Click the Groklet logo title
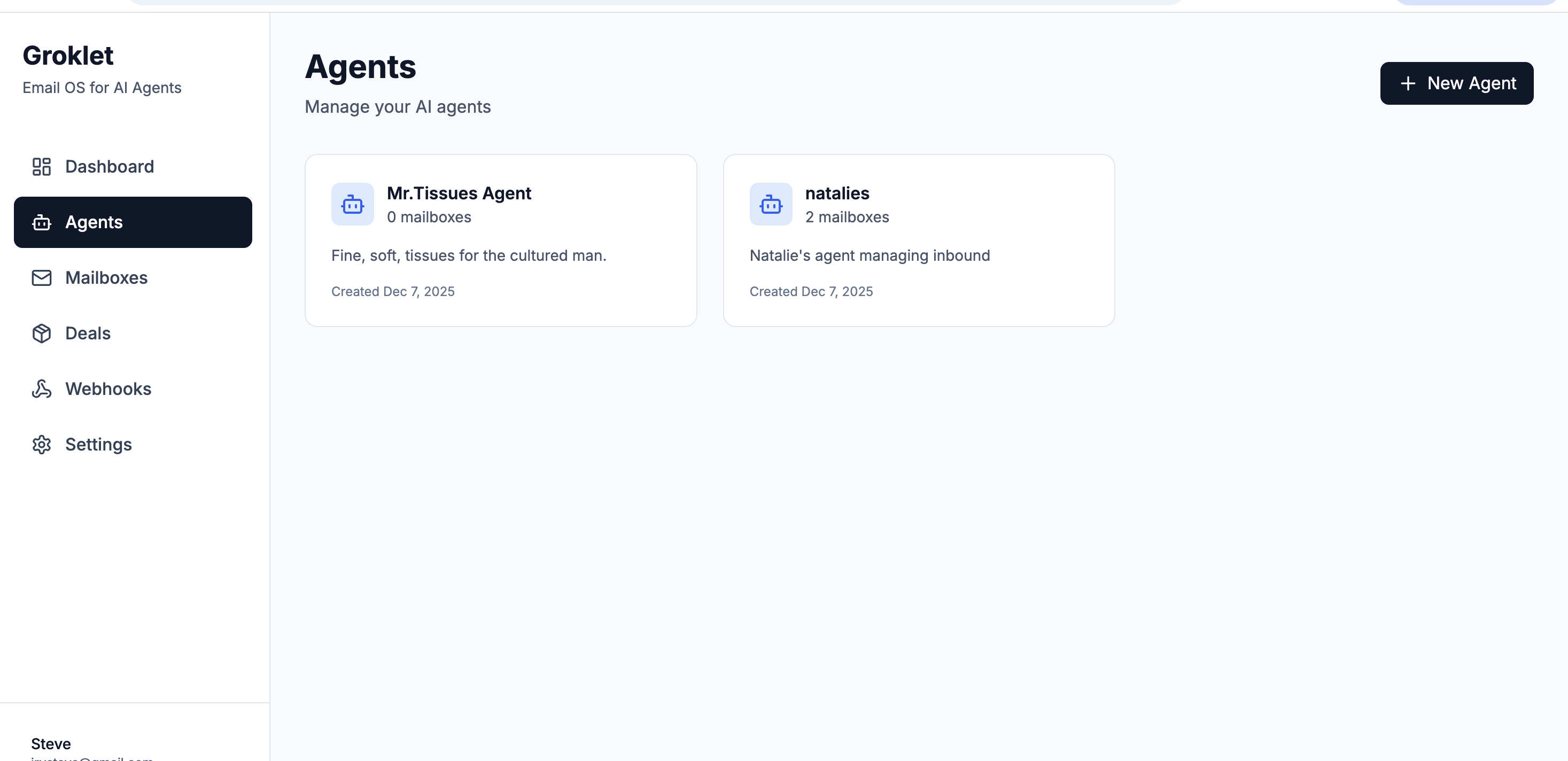The image size is (1568, 761). click(x=67, y=56)
